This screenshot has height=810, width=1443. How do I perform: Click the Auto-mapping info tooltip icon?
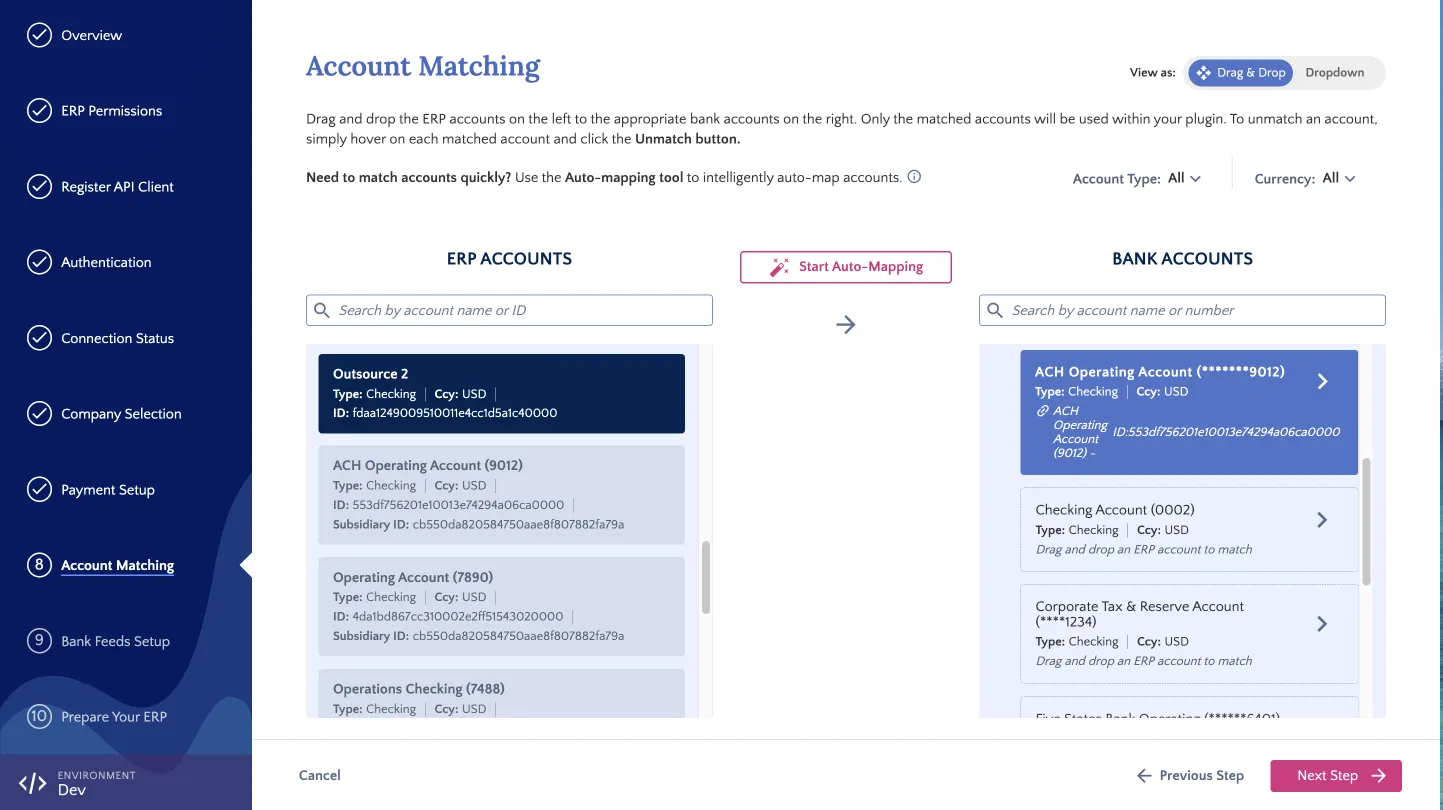click(x=914, y=177)
